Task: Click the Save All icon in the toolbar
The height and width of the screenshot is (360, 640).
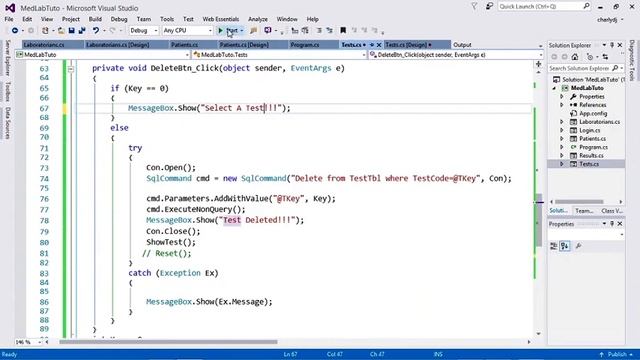Action: tap(82, 31)
